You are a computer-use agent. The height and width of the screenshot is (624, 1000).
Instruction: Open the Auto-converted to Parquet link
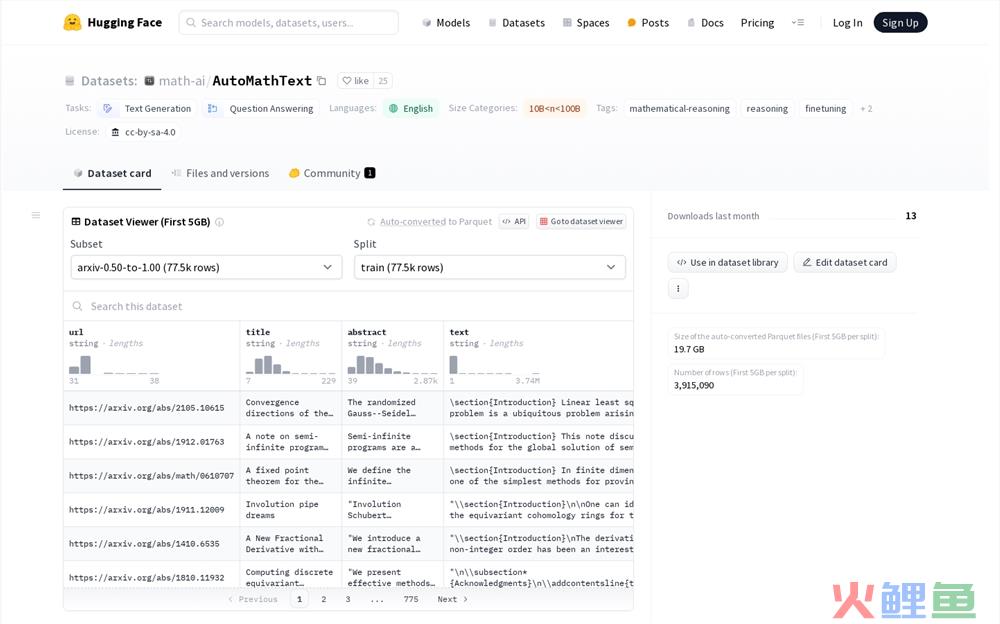pyautogui.click(x=429, y=221)
